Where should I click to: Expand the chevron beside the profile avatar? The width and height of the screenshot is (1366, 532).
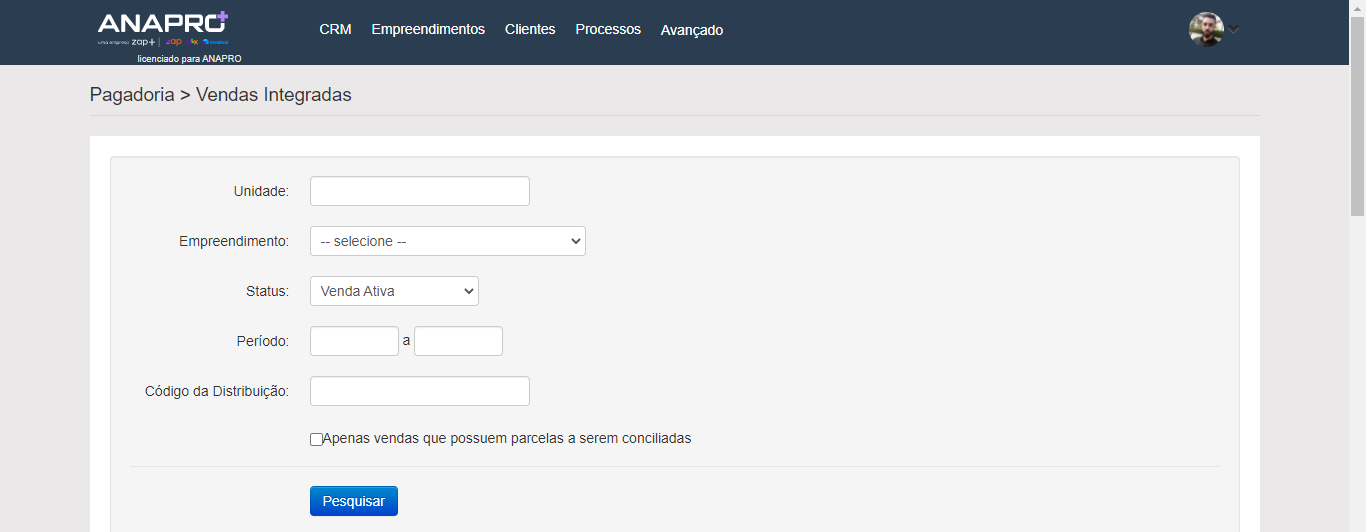1234,30
